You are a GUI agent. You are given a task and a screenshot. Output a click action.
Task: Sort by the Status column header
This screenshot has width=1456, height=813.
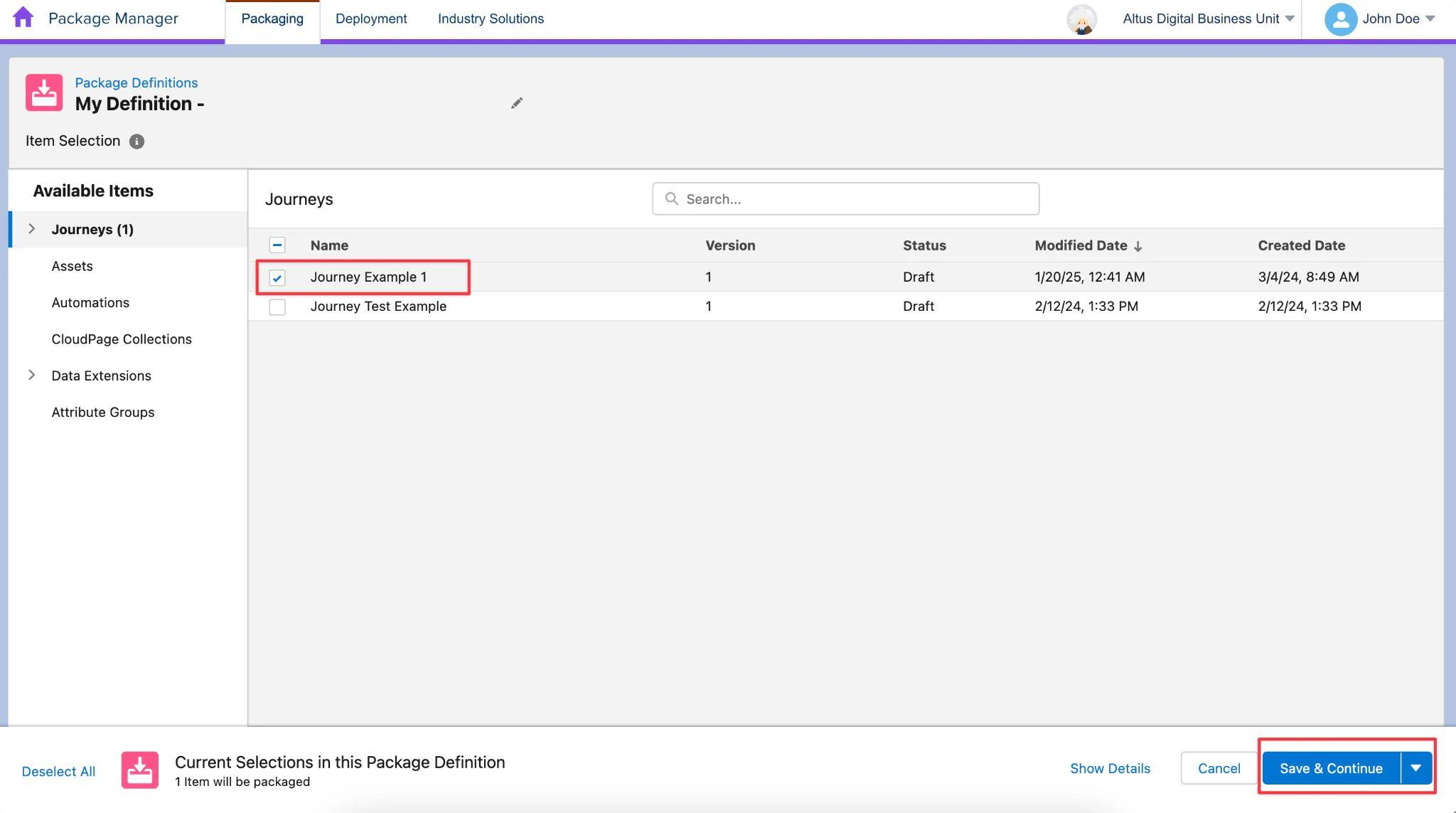click(x=924, y=245)
